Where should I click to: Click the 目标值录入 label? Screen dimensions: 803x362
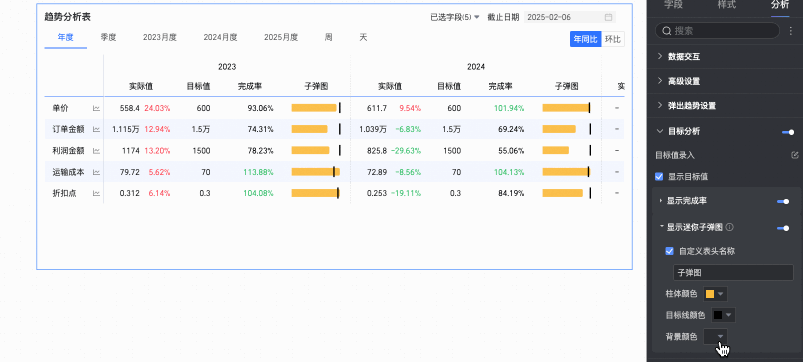click(x=676, y=155)
